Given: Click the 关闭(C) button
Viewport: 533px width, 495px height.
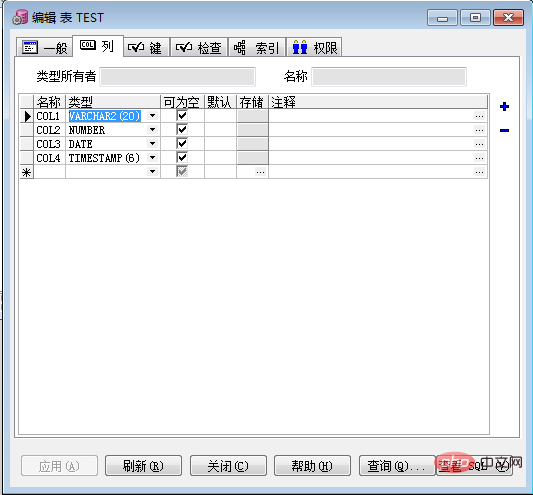Looking at the screenshot, I should tap(228, 466).
